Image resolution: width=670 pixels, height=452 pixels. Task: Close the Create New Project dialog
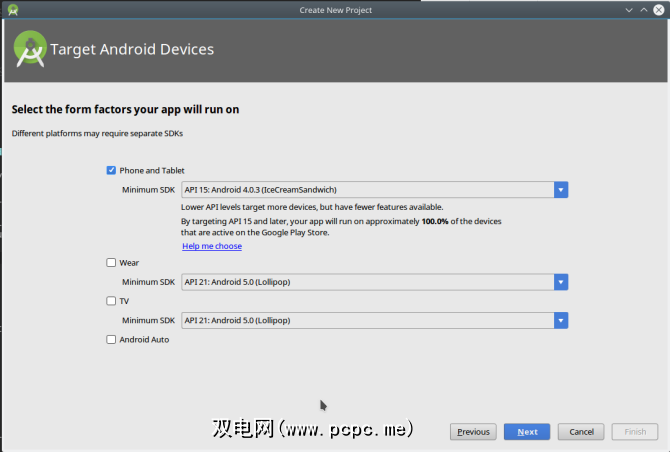659,10
